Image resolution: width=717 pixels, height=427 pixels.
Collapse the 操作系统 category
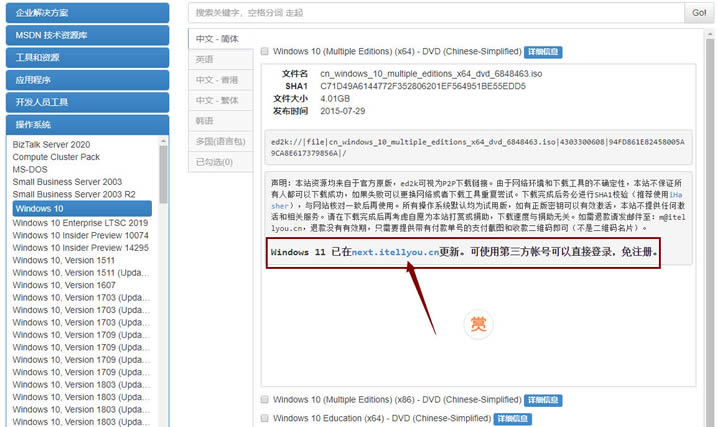pos(87,124)
